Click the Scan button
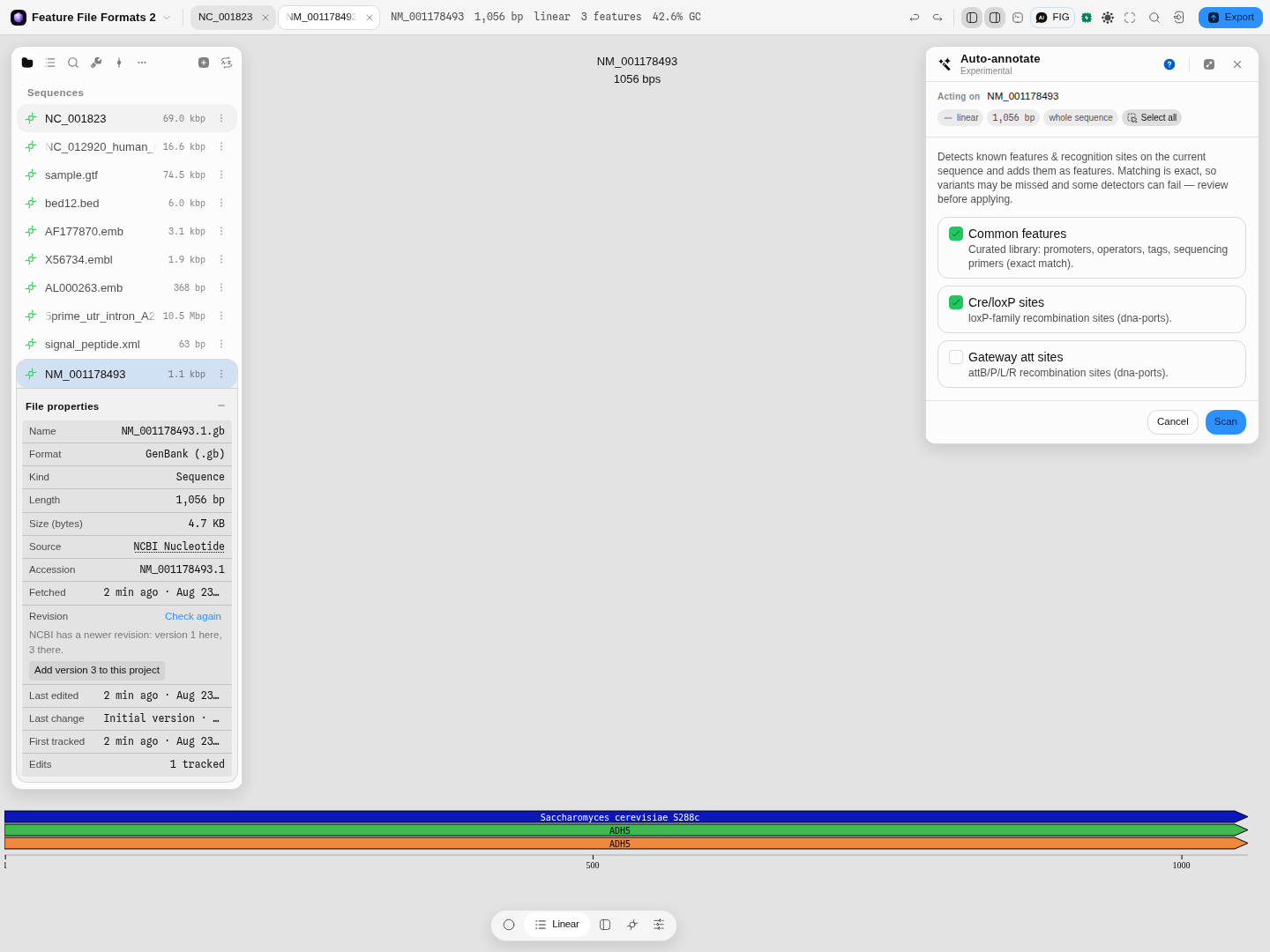The image size is (1270, 952). pos(1226,422)
